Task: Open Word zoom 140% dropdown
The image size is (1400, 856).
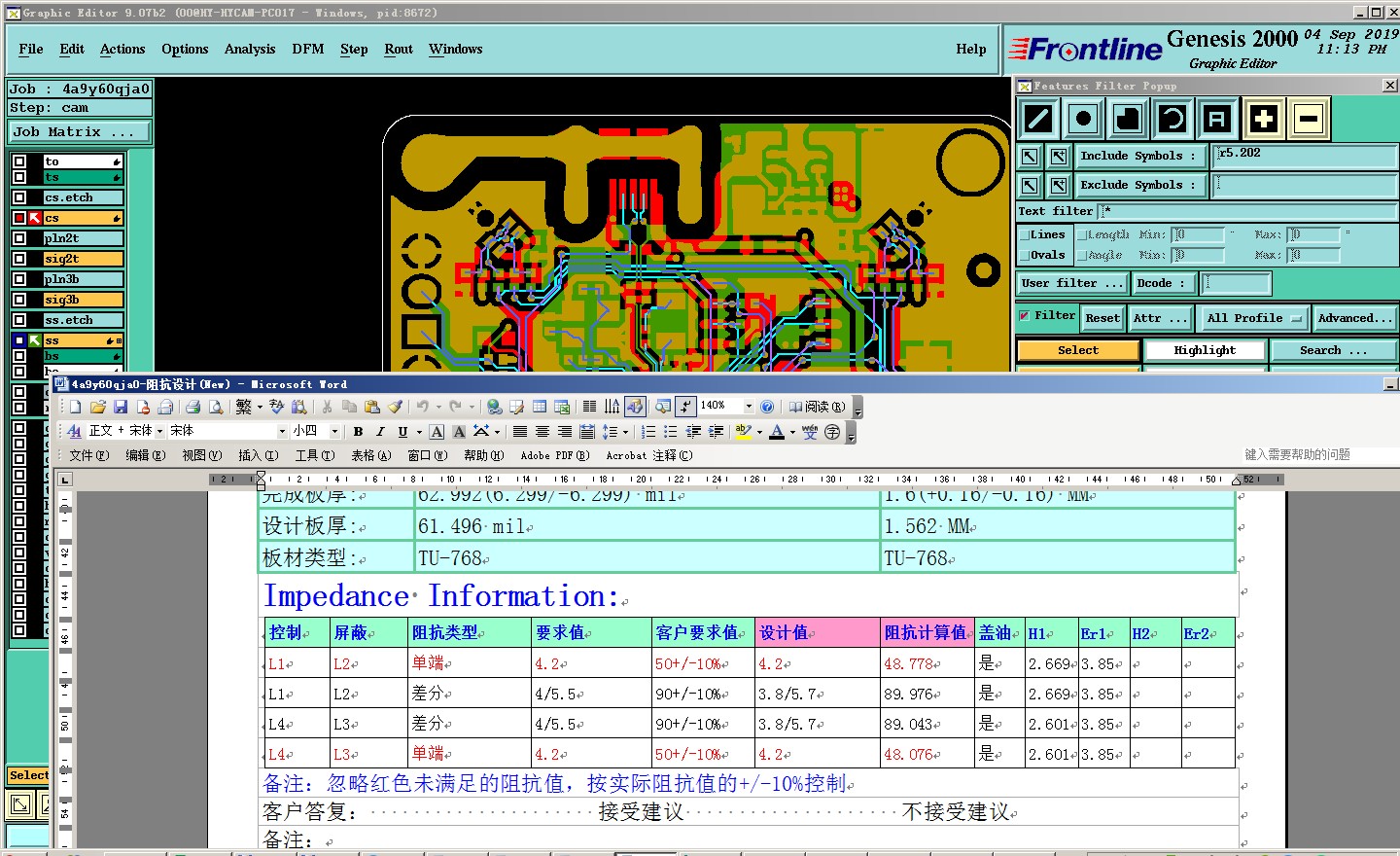Action: point(749,407)
